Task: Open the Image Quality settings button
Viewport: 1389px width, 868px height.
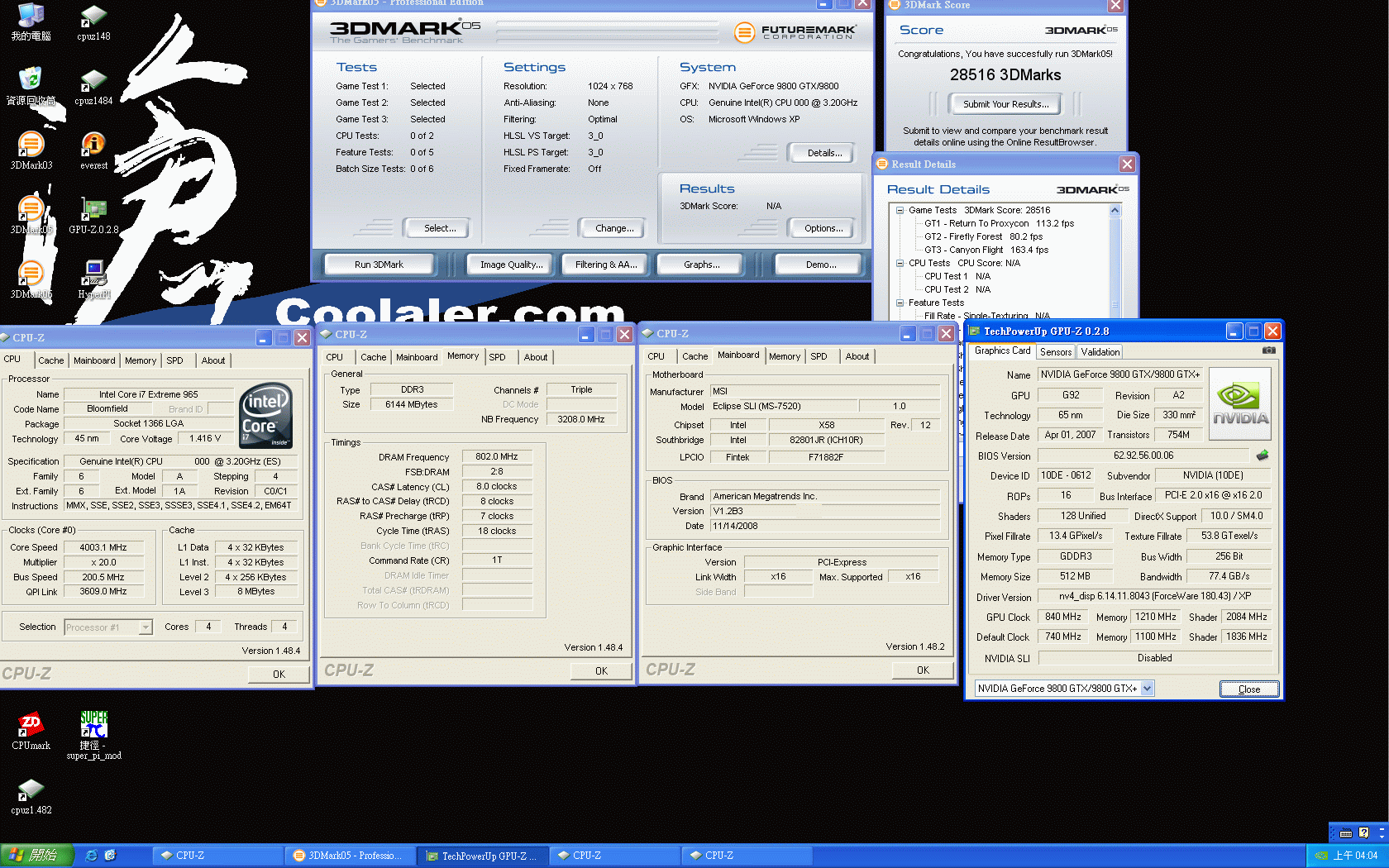Action: [x=511, y=265]
